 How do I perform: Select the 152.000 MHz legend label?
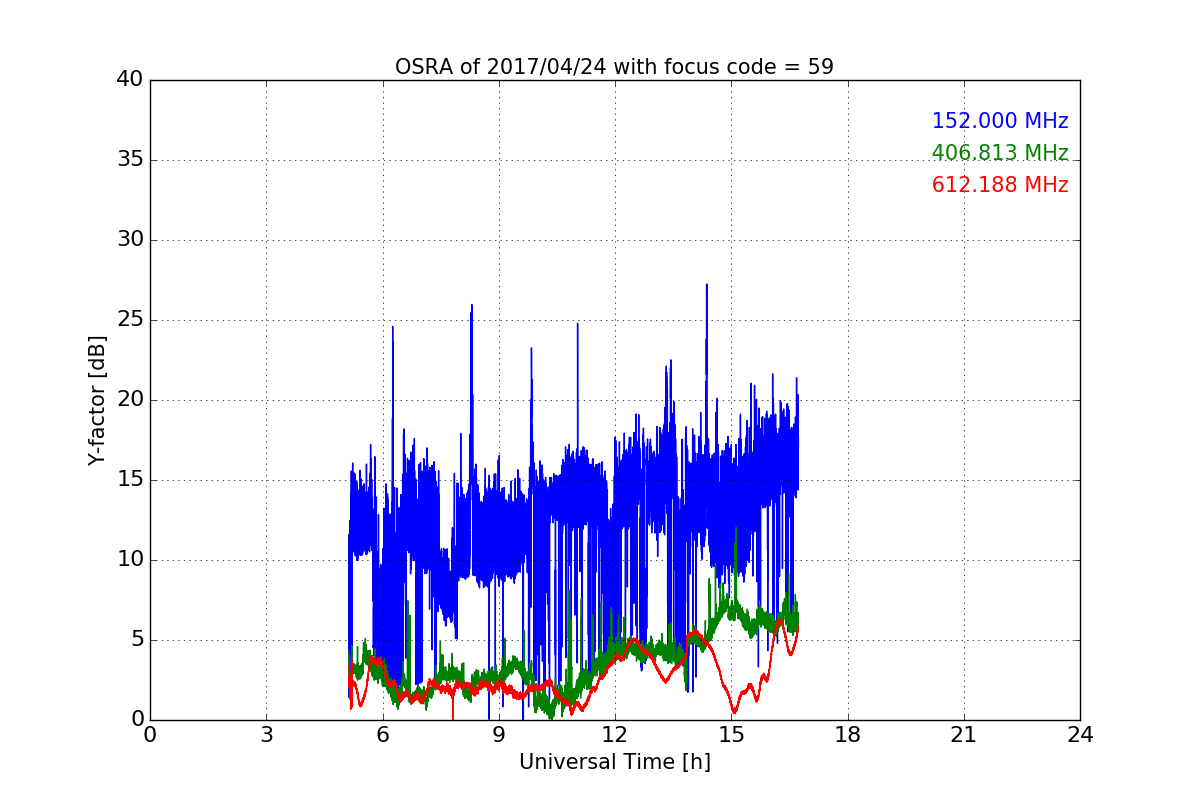(x=1000, y=121)
